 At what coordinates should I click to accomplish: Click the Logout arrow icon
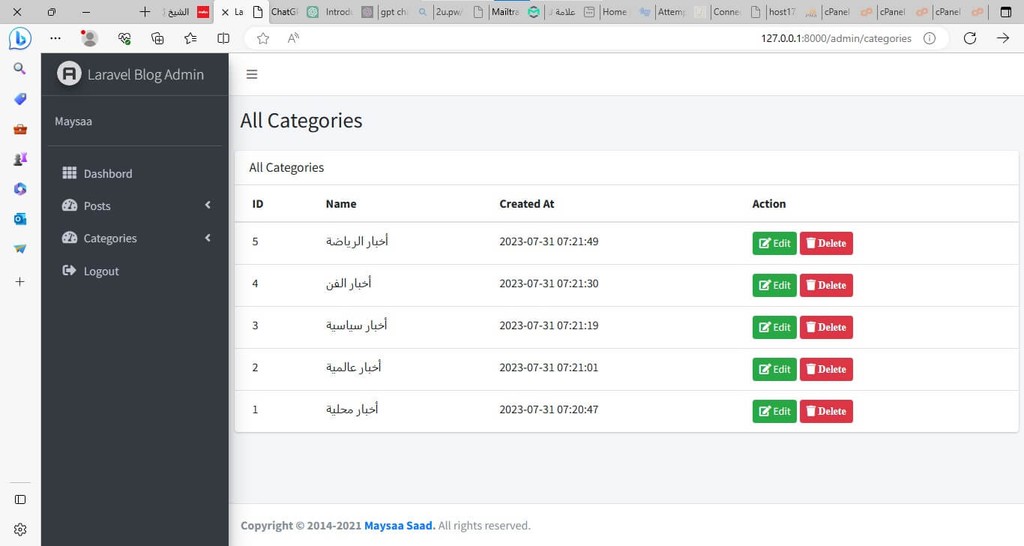tap(69, 270)
